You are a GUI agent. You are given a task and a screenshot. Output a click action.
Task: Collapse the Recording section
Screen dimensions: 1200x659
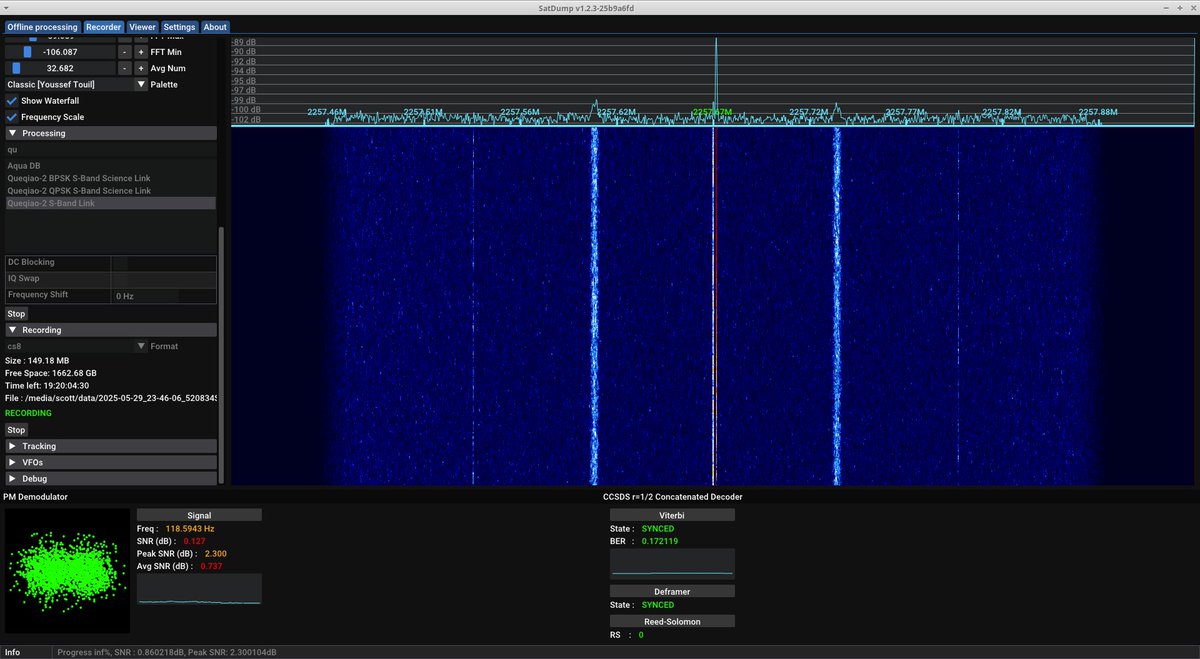tap(111, 330)
